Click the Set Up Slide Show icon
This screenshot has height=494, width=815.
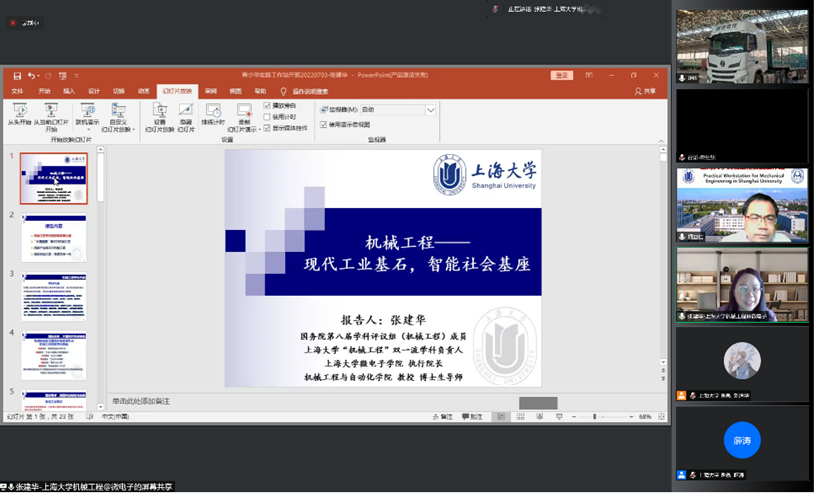160,112
